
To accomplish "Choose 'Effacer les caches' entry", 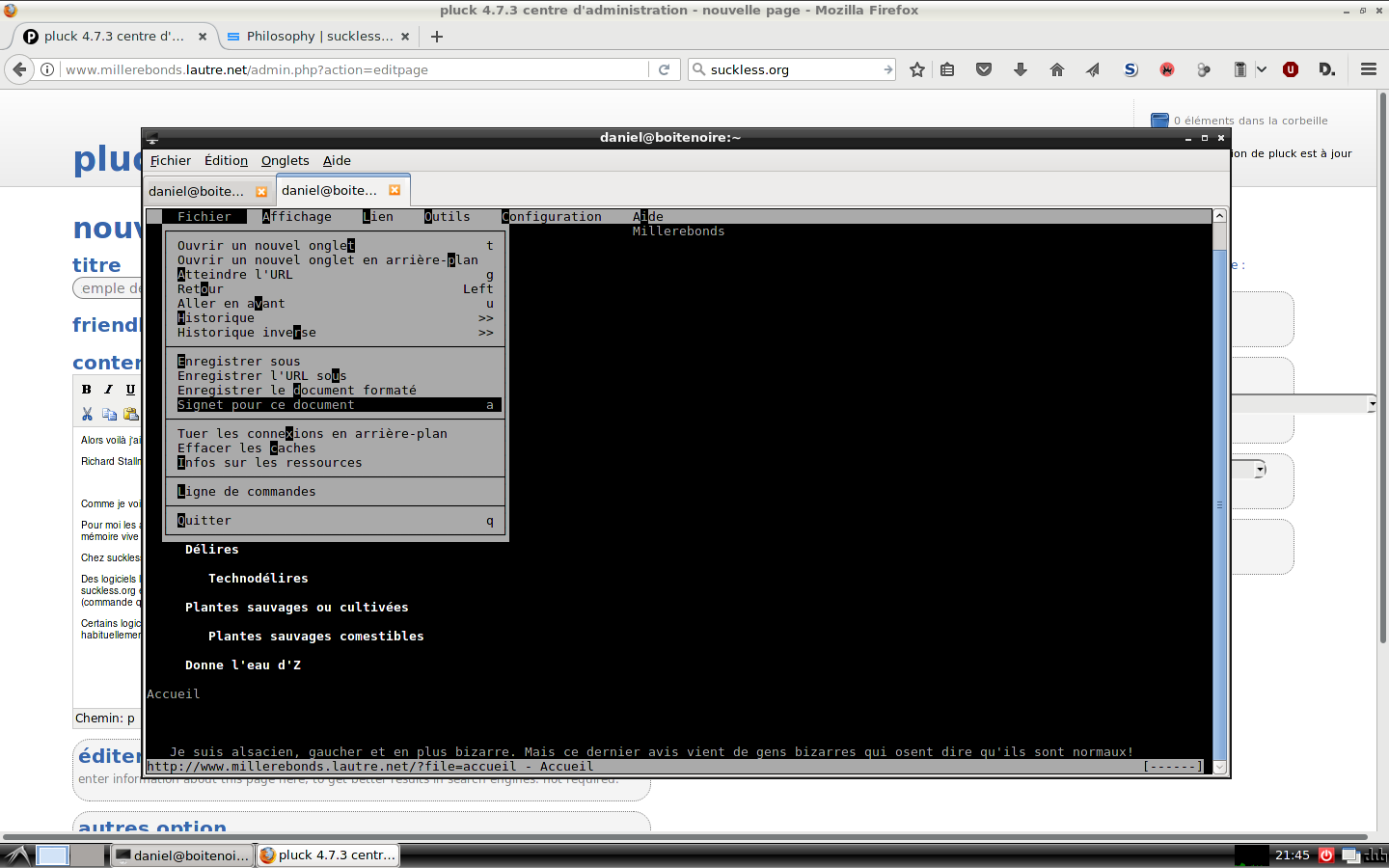I will click(336, 448).
